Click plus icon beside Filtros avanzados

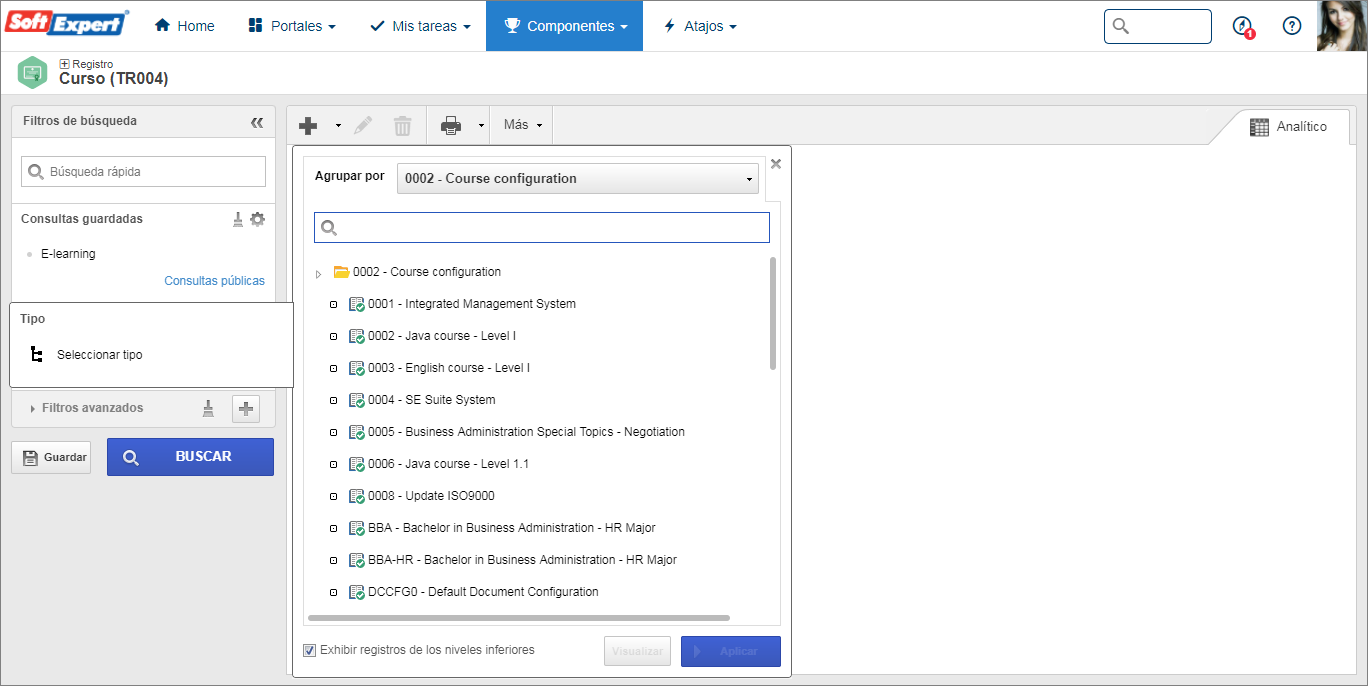[x=246, y=408]
